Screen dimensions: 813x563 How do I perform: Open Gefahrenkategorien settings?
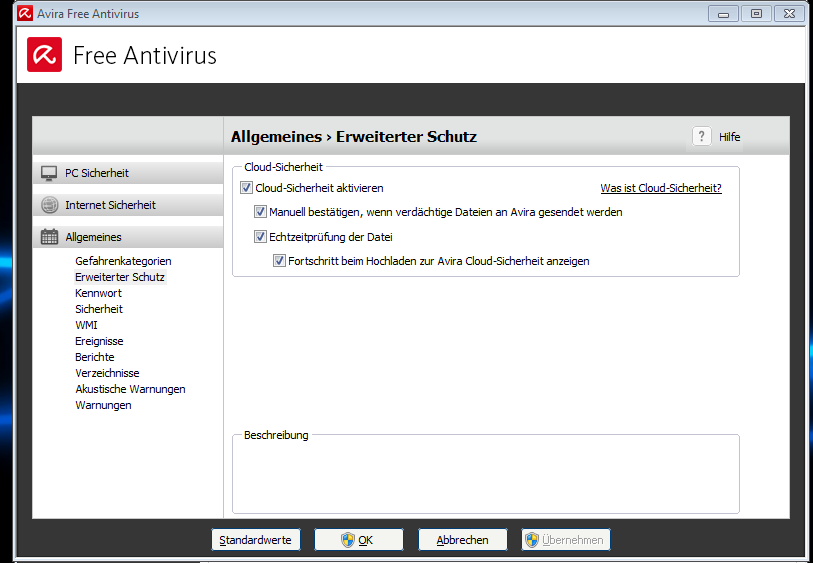point(123,261)
